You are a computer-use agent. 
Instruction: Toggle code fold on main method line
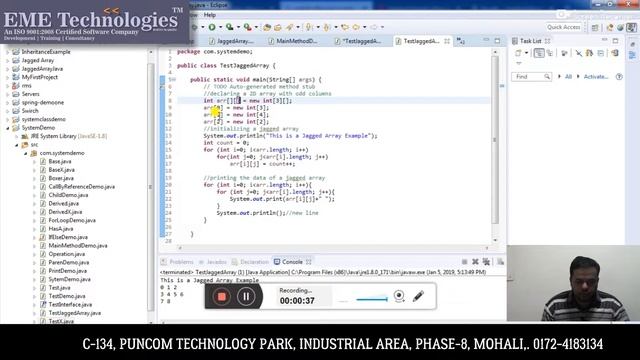(x=174, y=80)
